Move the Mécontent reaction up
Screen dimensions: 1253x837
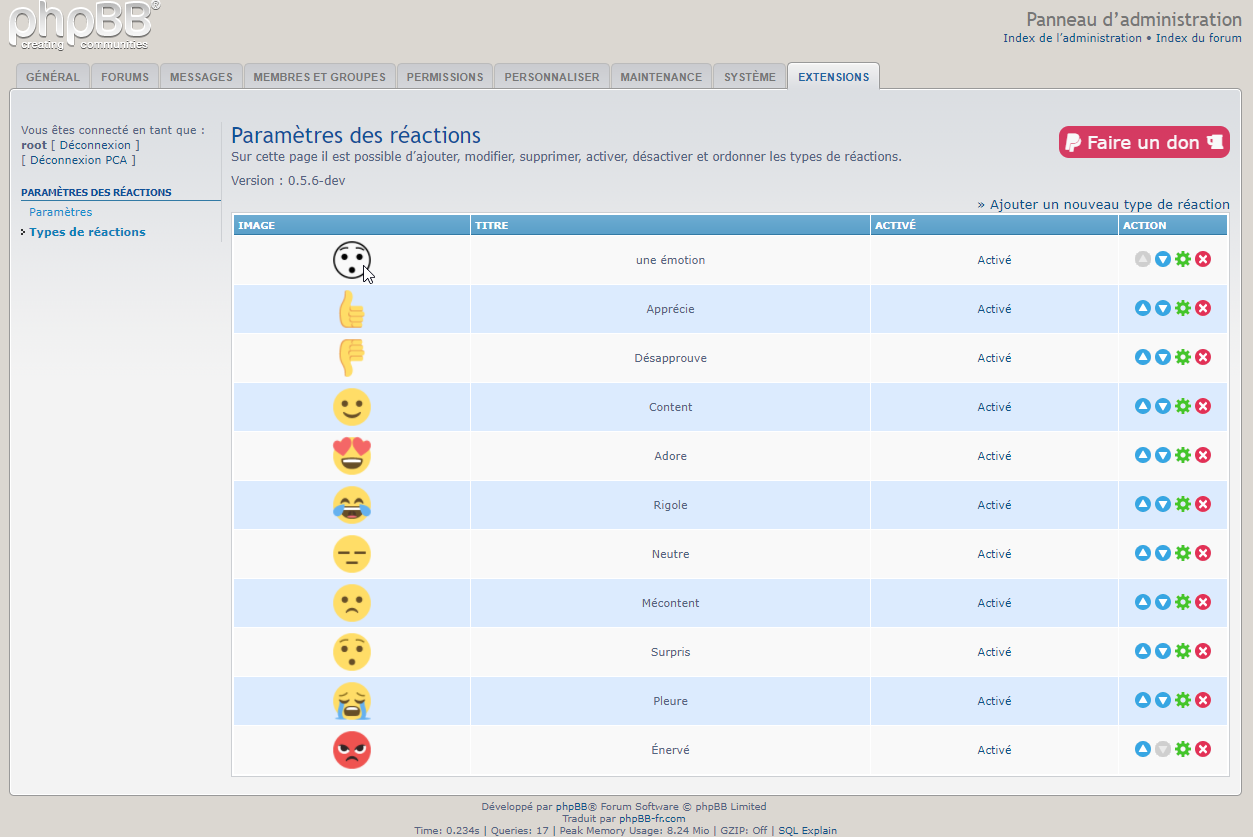(1143, 602)
